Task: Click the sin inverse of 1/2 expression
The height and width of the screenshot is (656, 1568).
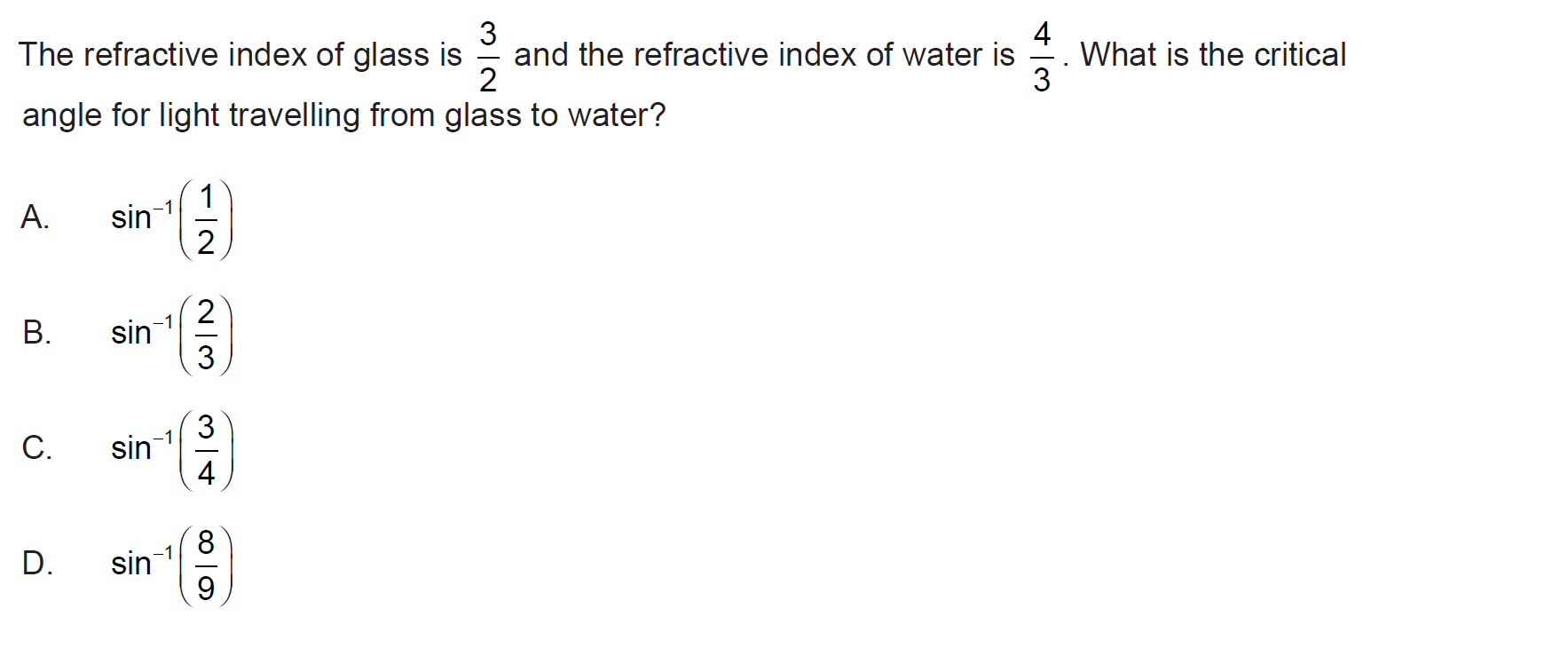Action: click(x=170, y=218)
